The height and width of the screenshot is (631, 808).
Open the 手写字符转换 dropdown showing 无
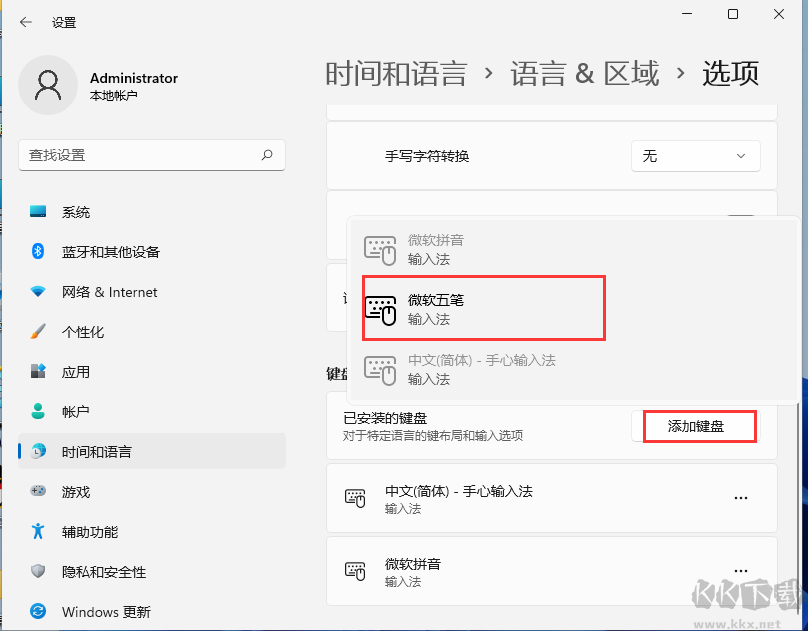pyautogui.click(x=696, y=156)
